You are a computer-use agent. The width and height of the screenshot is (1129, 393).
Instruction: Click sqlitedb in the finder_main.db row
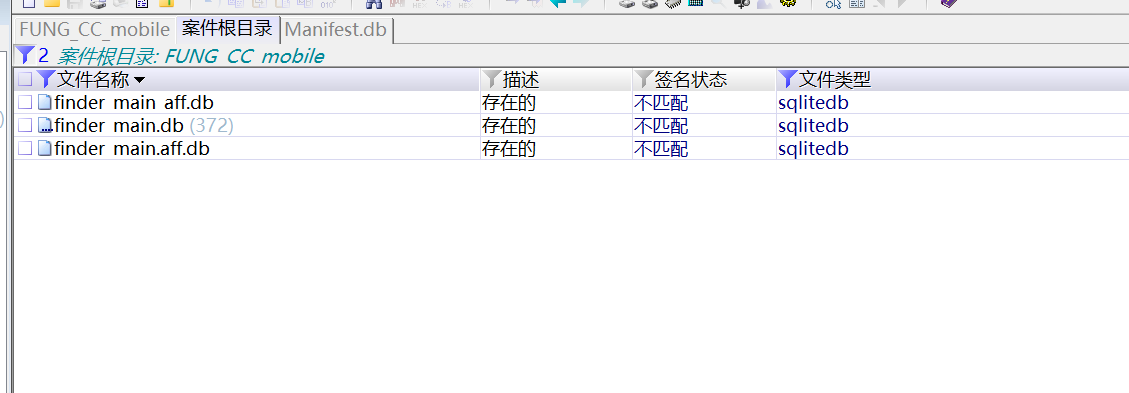814,125
